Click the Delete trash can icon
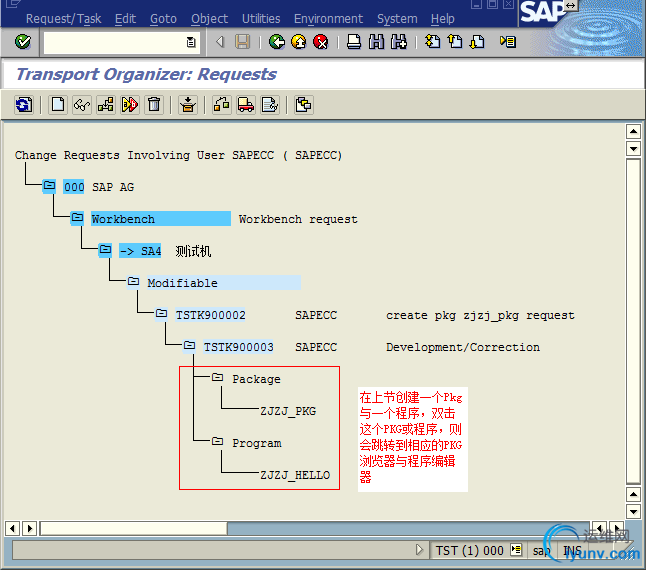The width and height of the screenshot is (646, 570). tap(154, 105)
